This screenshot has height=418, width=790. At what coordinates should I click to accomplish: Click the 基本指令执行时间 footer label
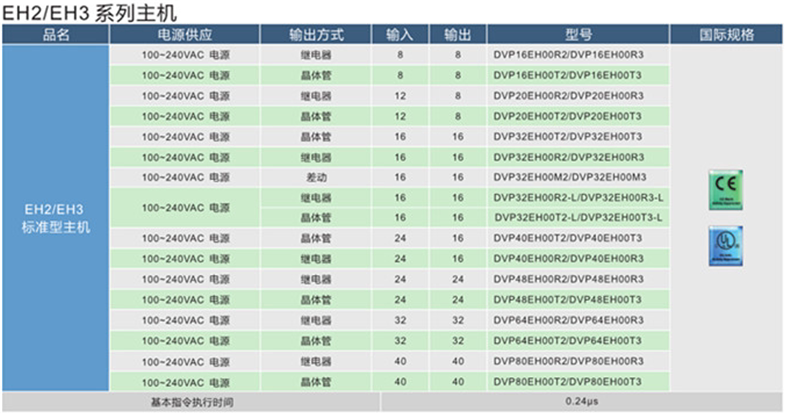pos(192,402)
